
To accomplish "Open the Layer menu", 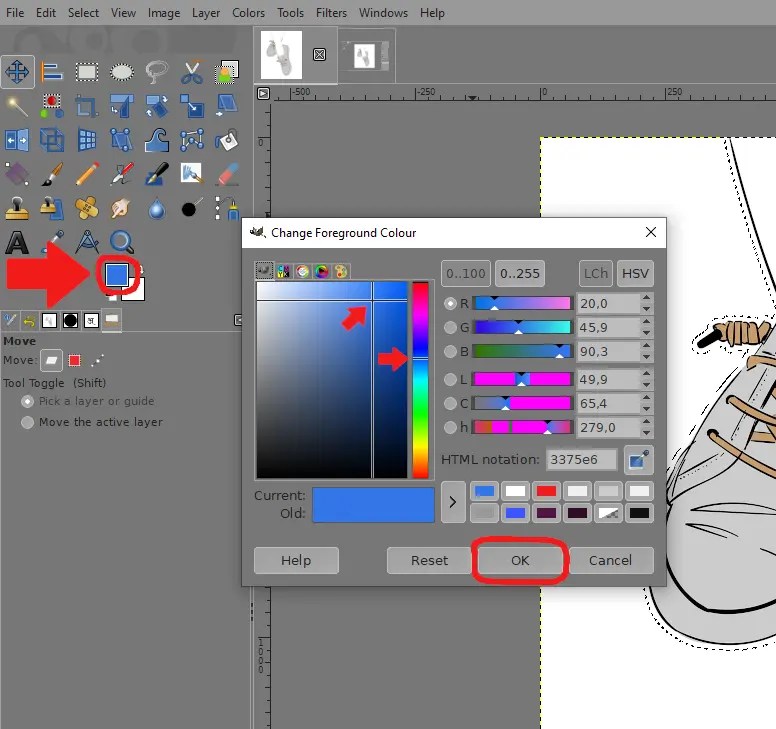I will pos(206,13).
